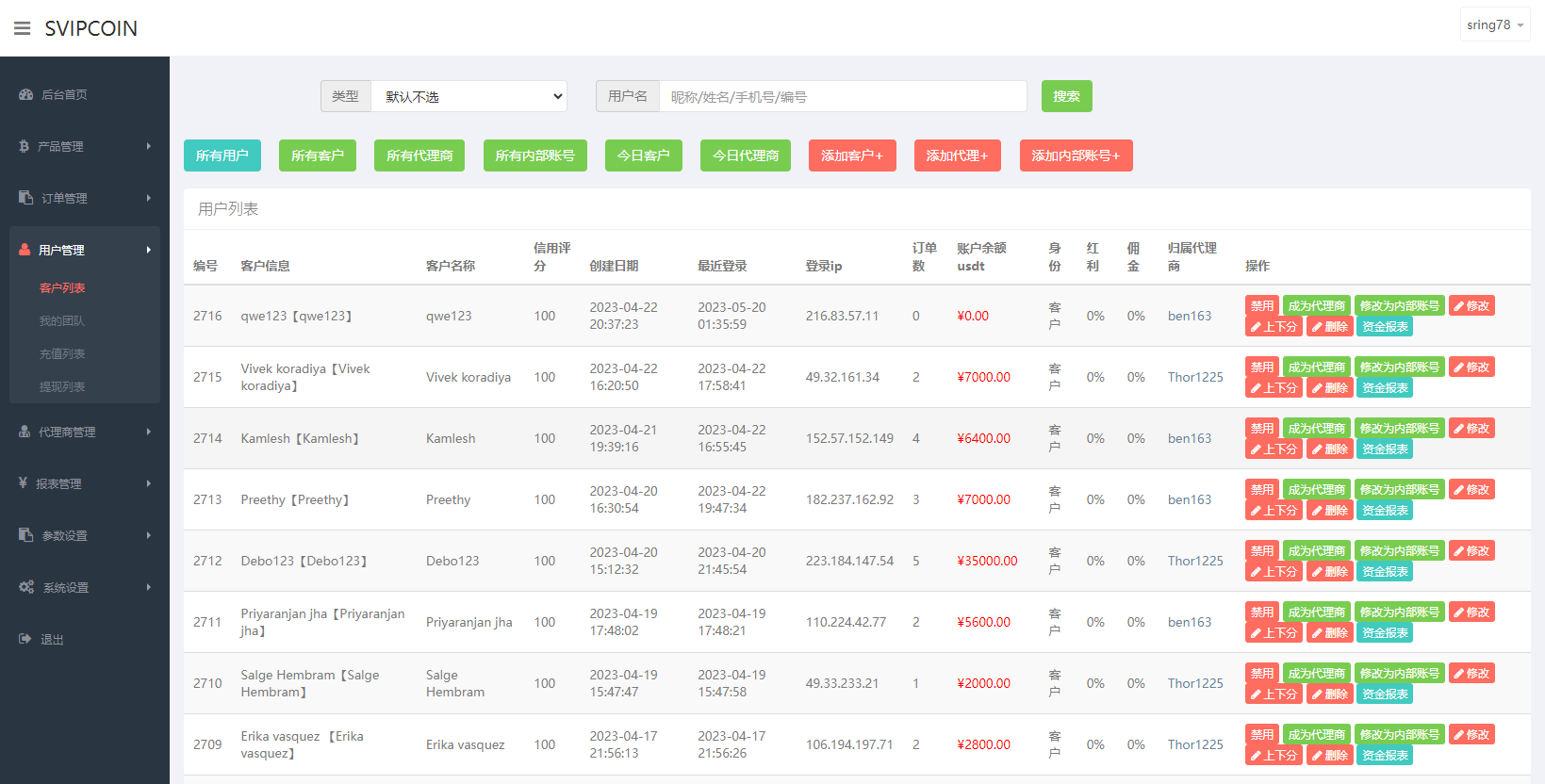Screen dimensions: 1545x784
Task: Click the bitcoin icon for 产品管理
Action: tap(25, 146)
